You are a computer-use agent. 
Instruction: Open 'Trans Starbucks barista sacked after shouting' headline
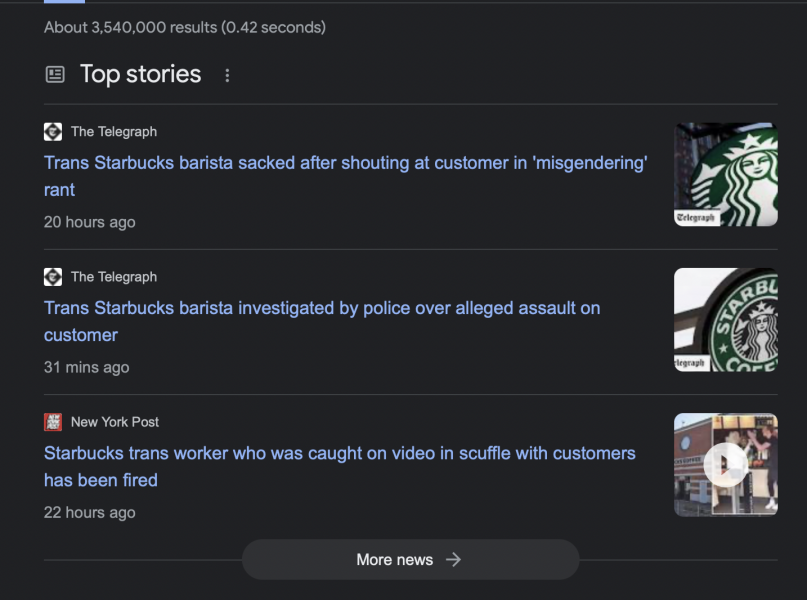[x=345, y=176]
